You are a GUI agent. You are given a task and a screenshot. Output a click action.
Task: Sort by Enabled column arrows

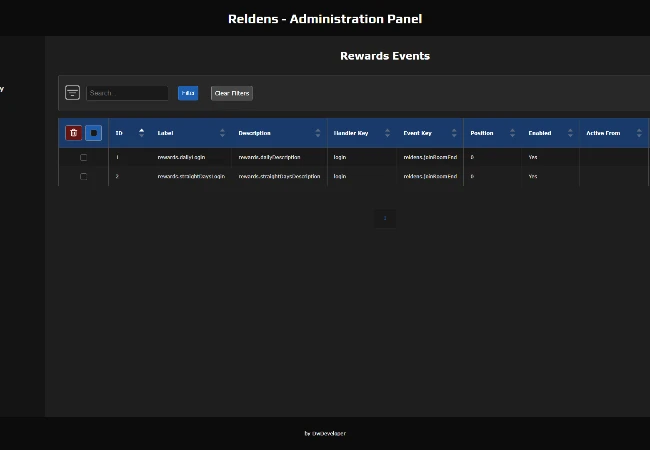tap(570, 133)
